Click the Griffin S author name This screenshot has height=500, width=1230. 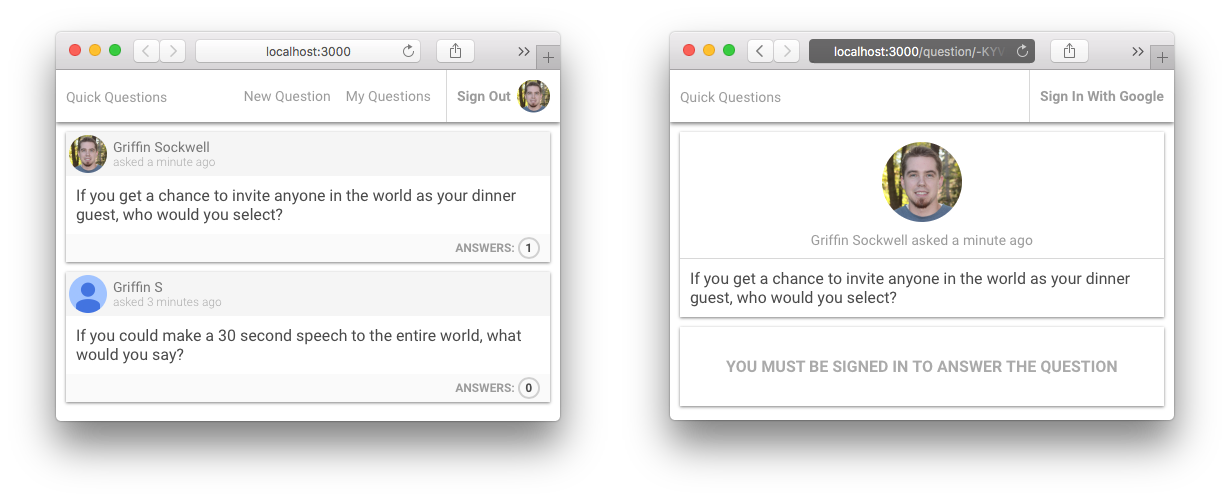138,287
